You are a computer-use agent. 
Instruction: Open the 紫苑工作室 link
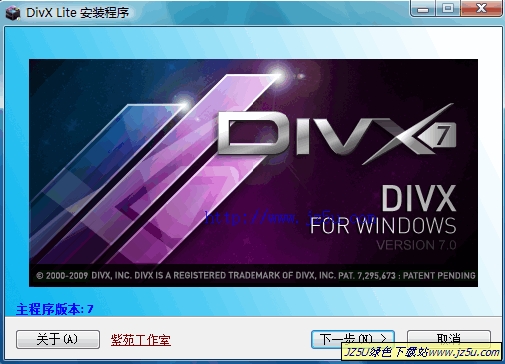click(141, 340)
